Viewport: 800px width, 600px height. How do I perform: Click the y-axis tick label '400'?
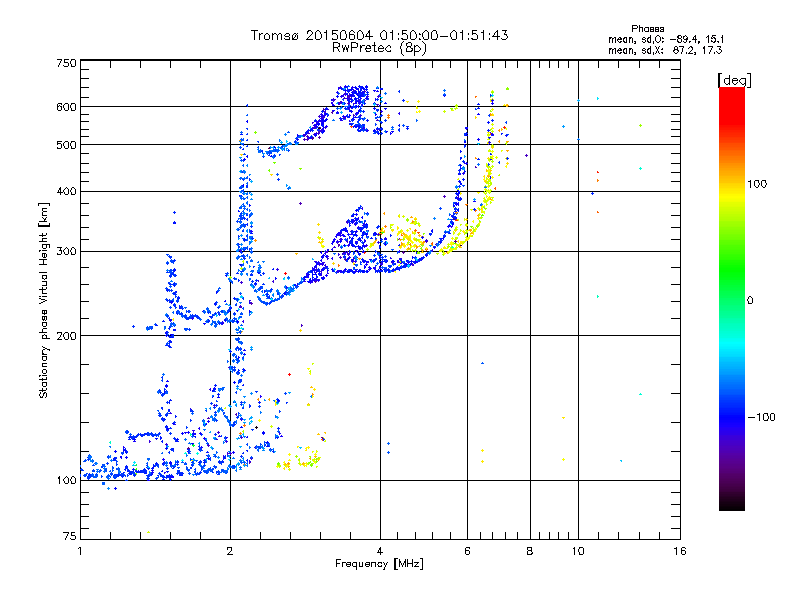66,192
